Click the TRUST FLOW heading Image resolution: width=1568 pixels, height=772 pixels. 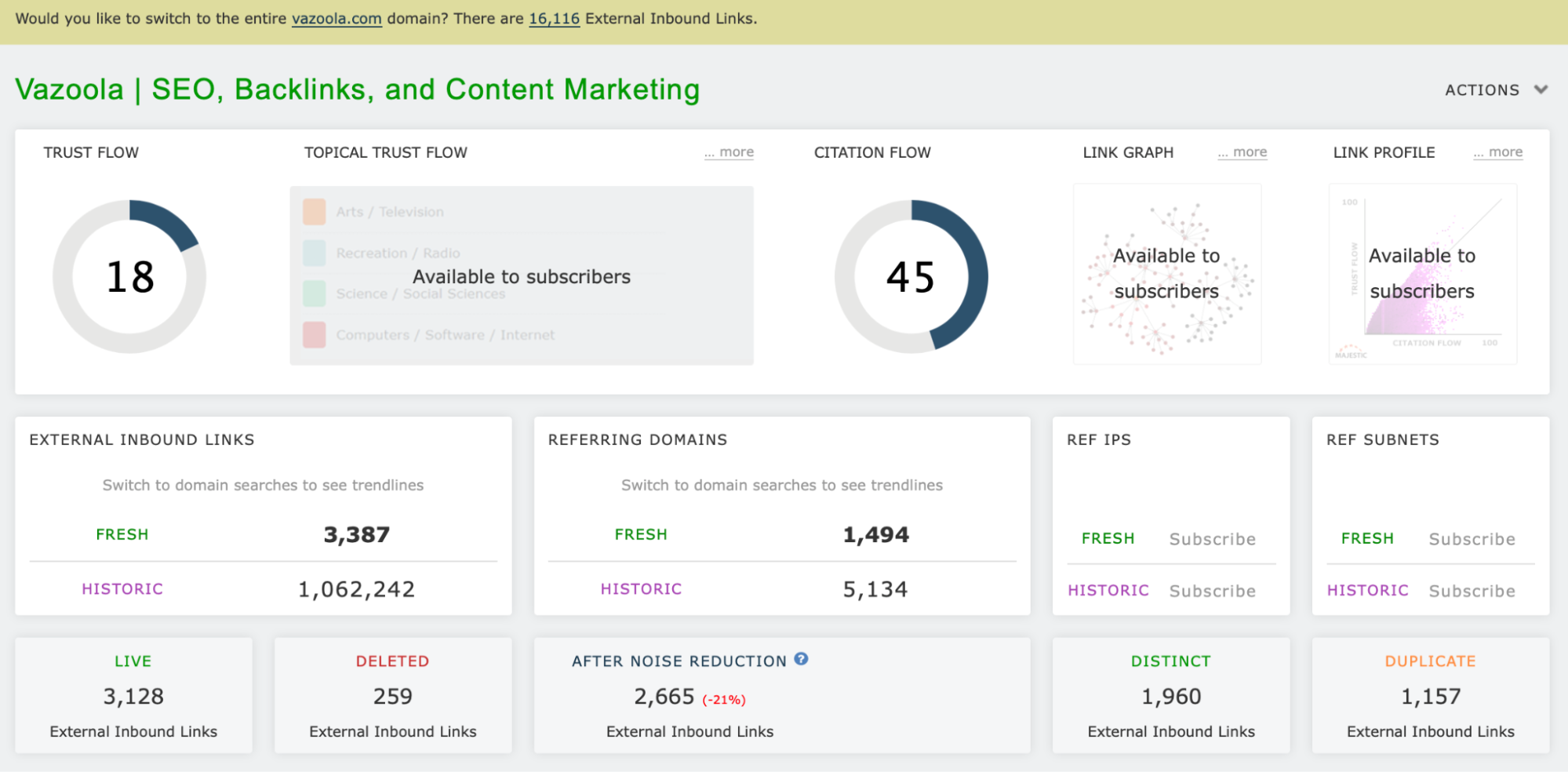tap(91, 152)
